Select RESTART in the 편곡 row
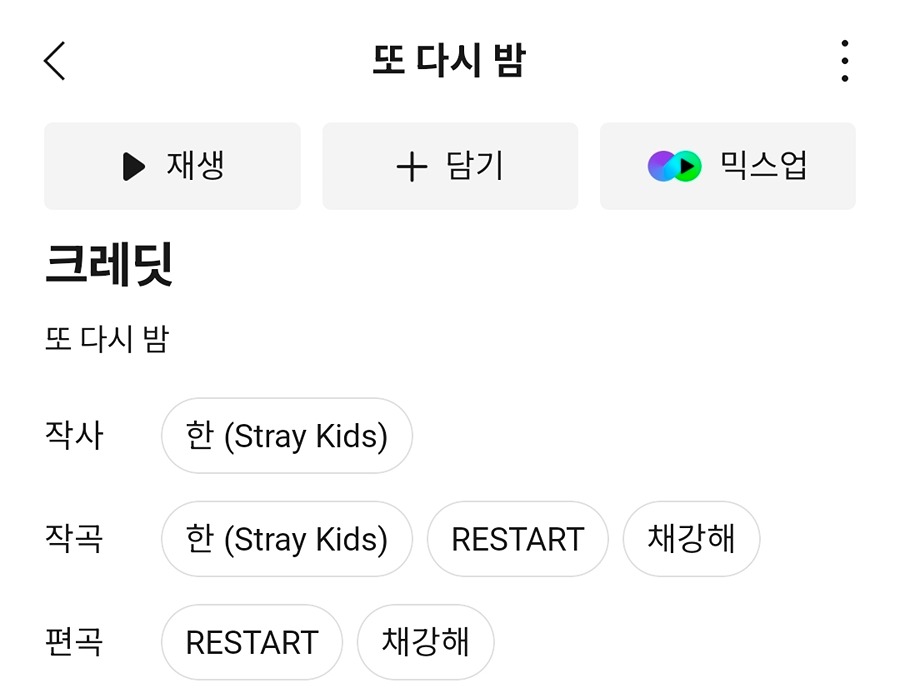The width and height of the screenshot is (900, 693). click(252, 642)
